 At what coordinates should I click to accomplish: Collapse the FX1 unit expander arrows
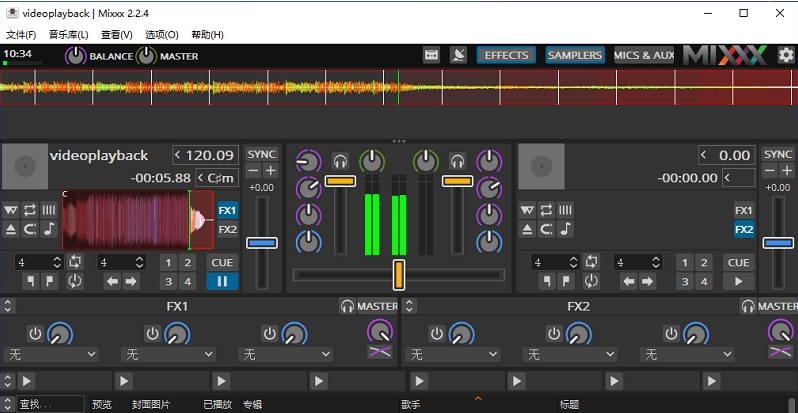pos(8,305)
